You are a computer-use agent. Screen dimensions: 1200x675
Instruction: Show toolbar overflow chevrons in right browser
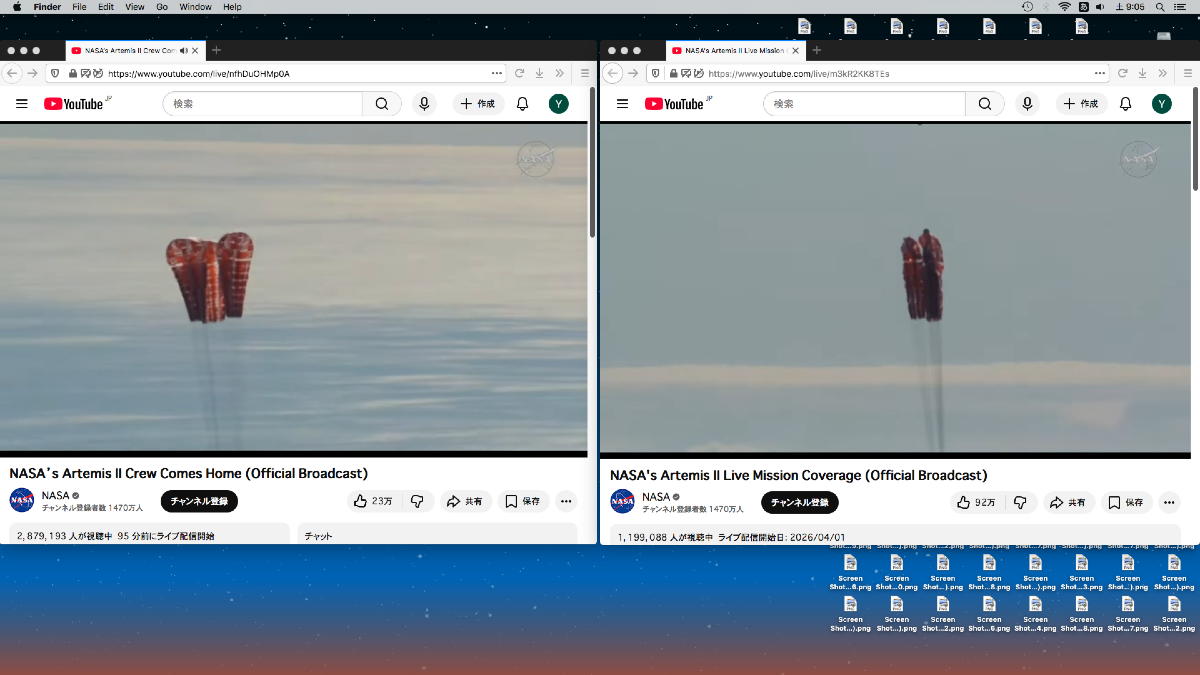coord(1163,73)
